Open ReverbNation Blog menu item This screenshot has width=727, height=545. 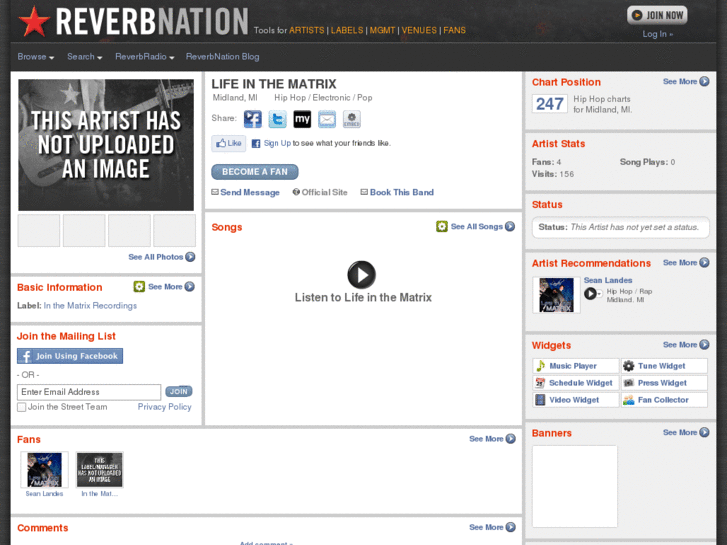pyautogui.click(x=223, y=57)
